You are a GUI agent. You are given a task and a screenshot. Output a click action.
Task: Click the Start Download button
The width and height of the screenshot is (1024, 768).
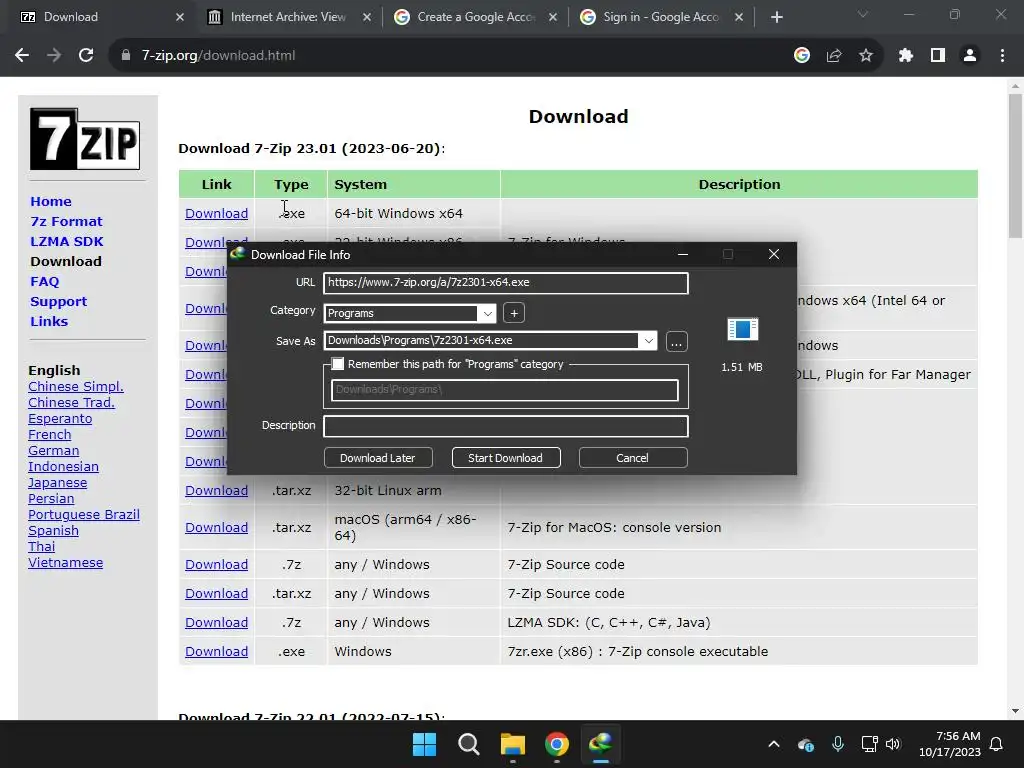click(x=505, y=458)
